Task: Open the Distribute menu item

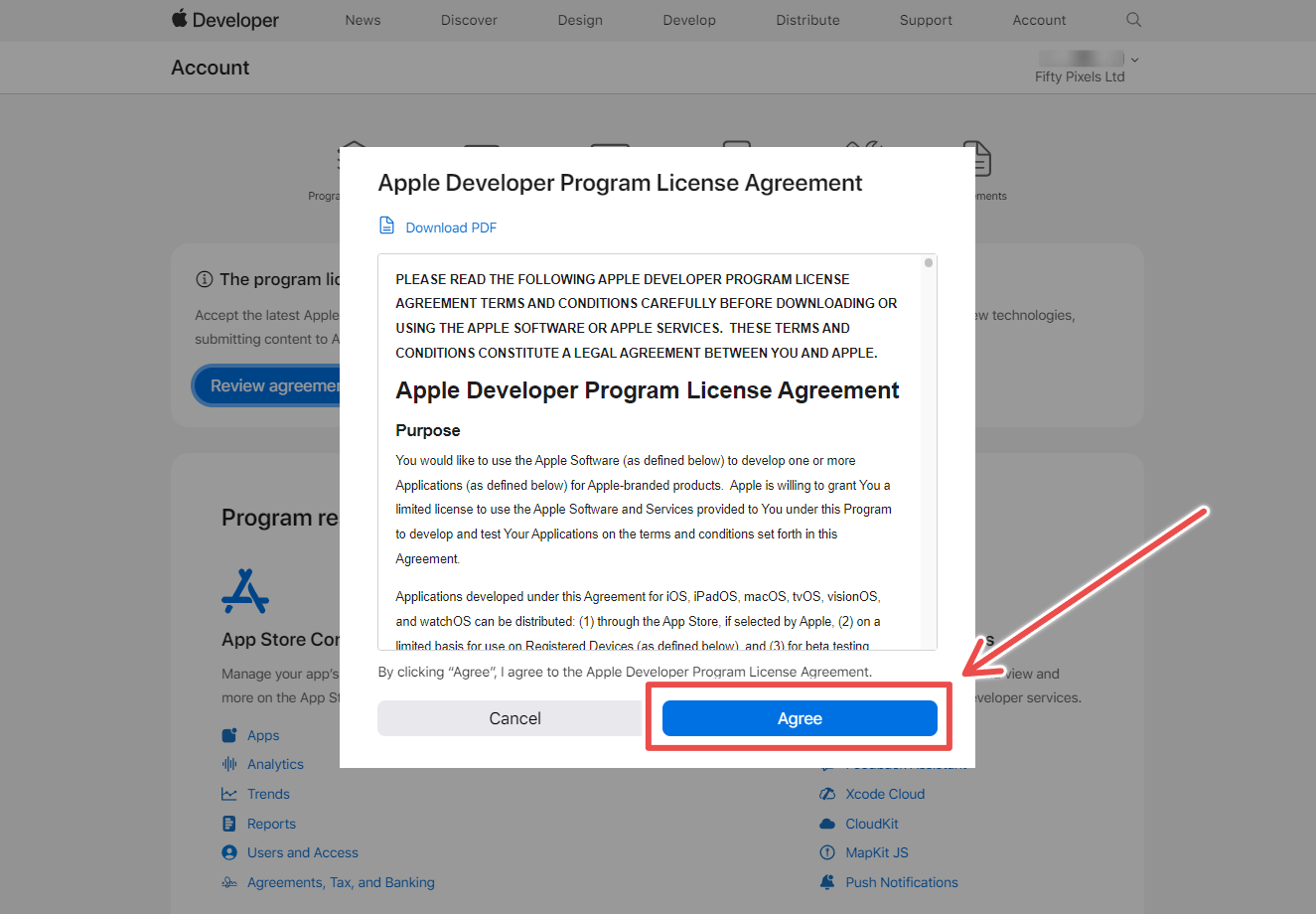Action: coord(807,20)
